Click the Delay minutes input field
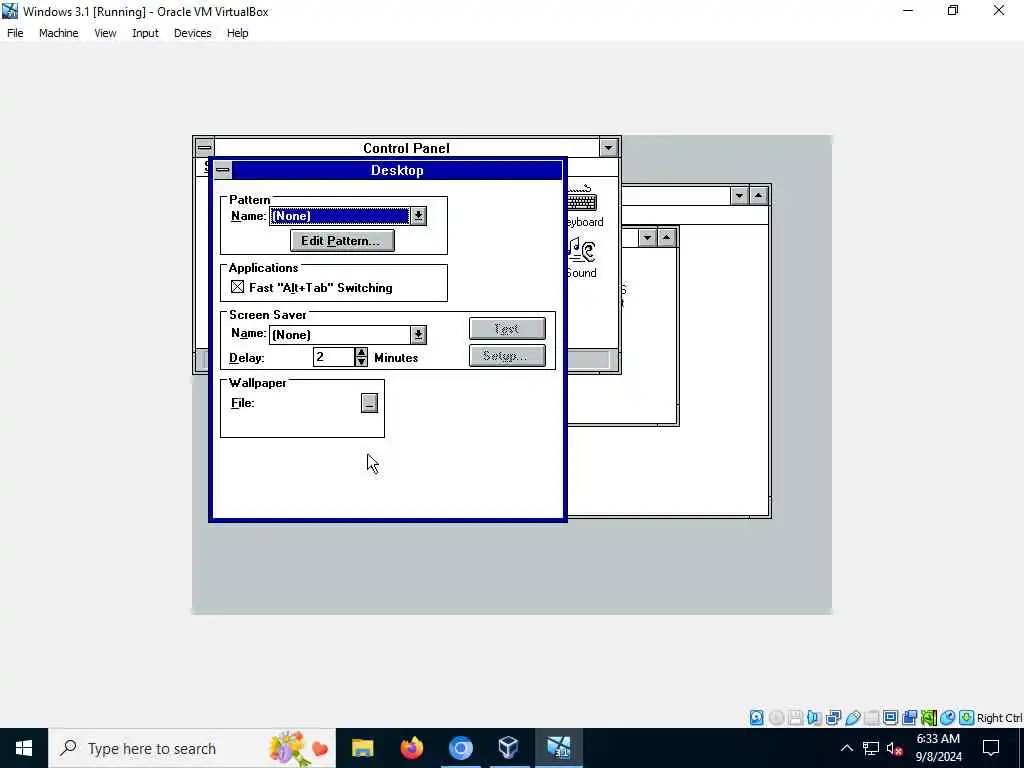1024x768 pixels. pyautogui.click(x=334, y=357)
